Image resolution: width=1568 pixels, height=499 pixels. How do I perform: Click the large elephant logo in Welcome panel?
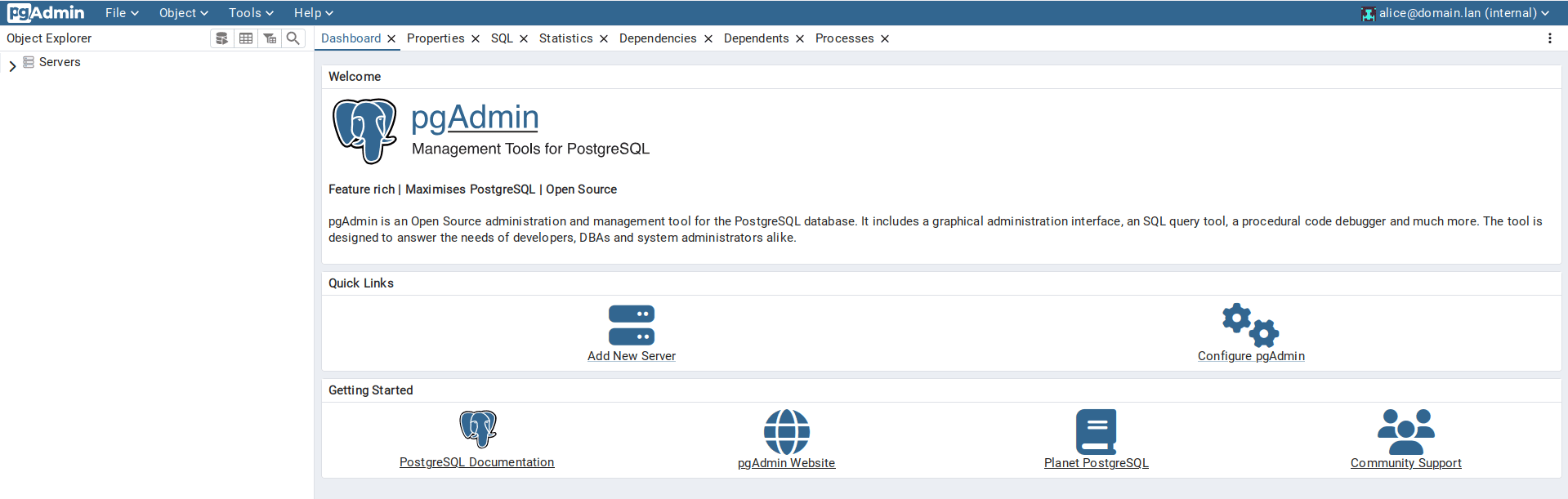[x=364, y=131]
